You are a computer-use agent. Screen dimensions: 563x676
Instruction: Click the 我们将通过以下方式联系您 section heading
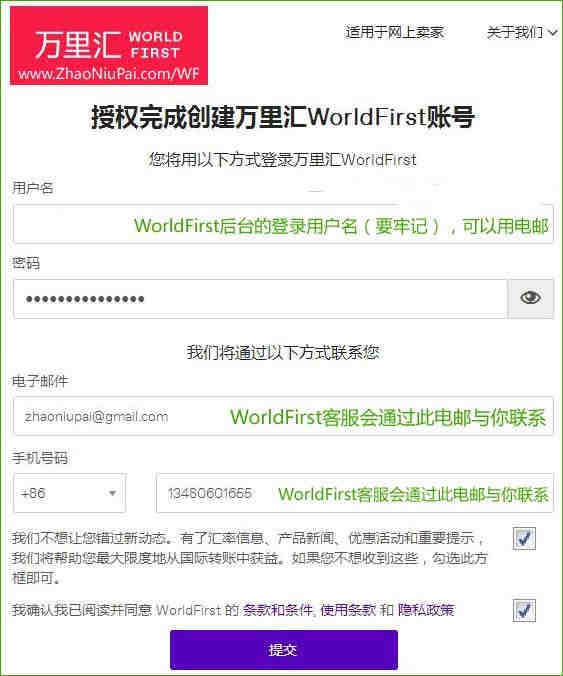pyautogui.click(x=283, y=353)
